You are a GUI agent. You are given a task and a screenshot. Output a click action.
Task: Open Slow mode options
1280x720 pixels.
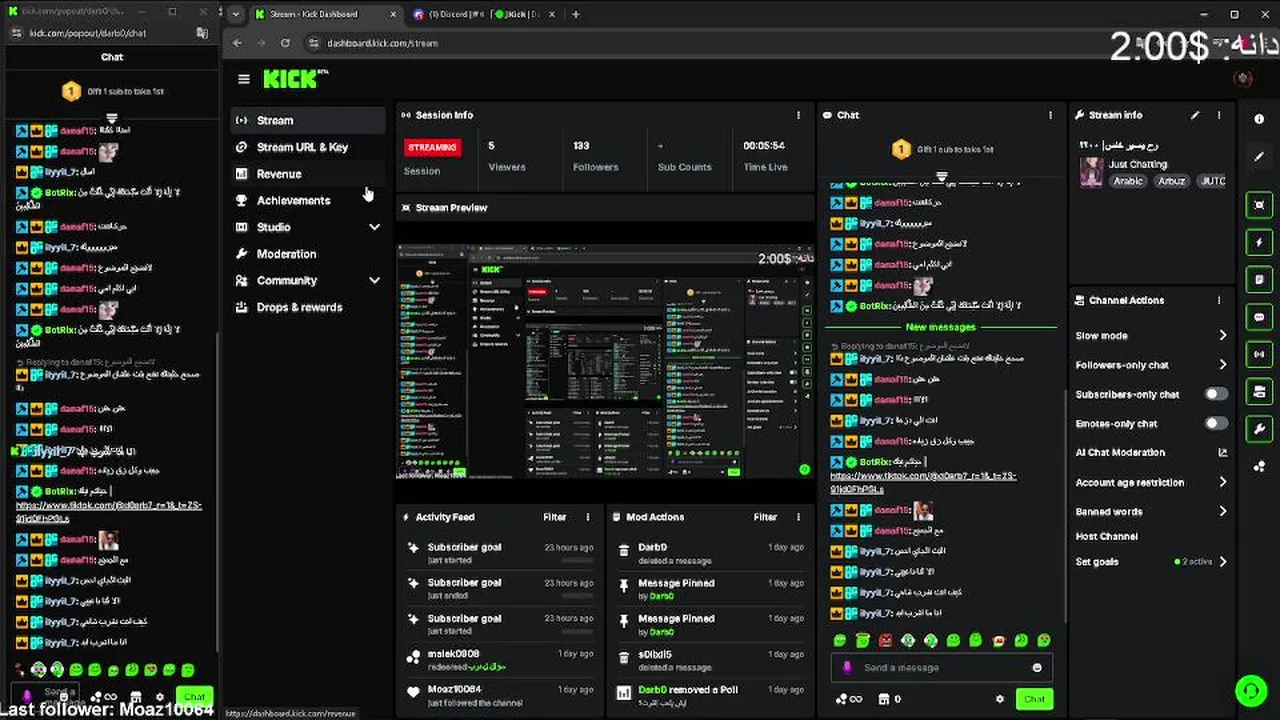(1151, 336)
